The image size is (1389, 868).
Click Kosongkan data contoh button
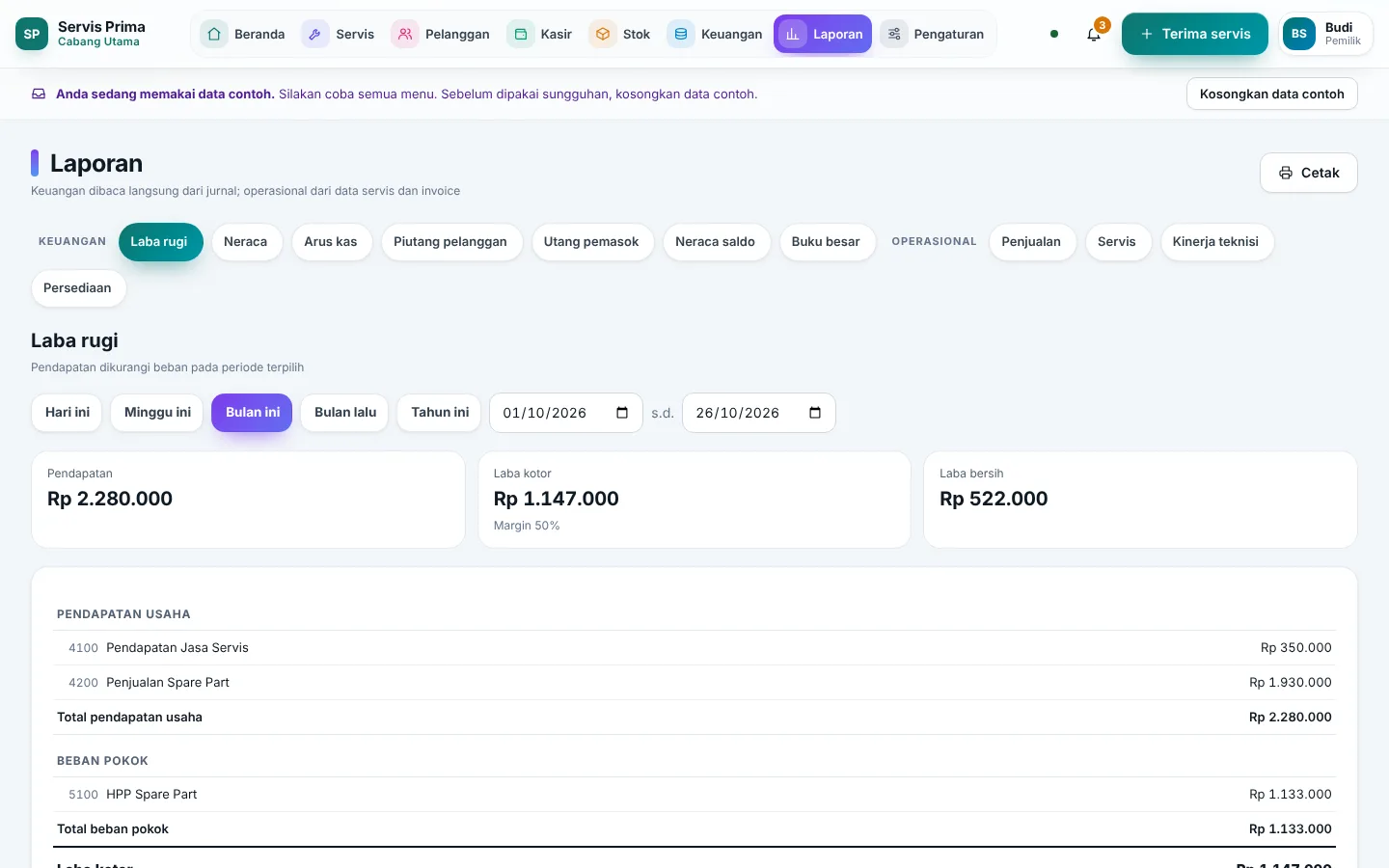click(1272, 94)
